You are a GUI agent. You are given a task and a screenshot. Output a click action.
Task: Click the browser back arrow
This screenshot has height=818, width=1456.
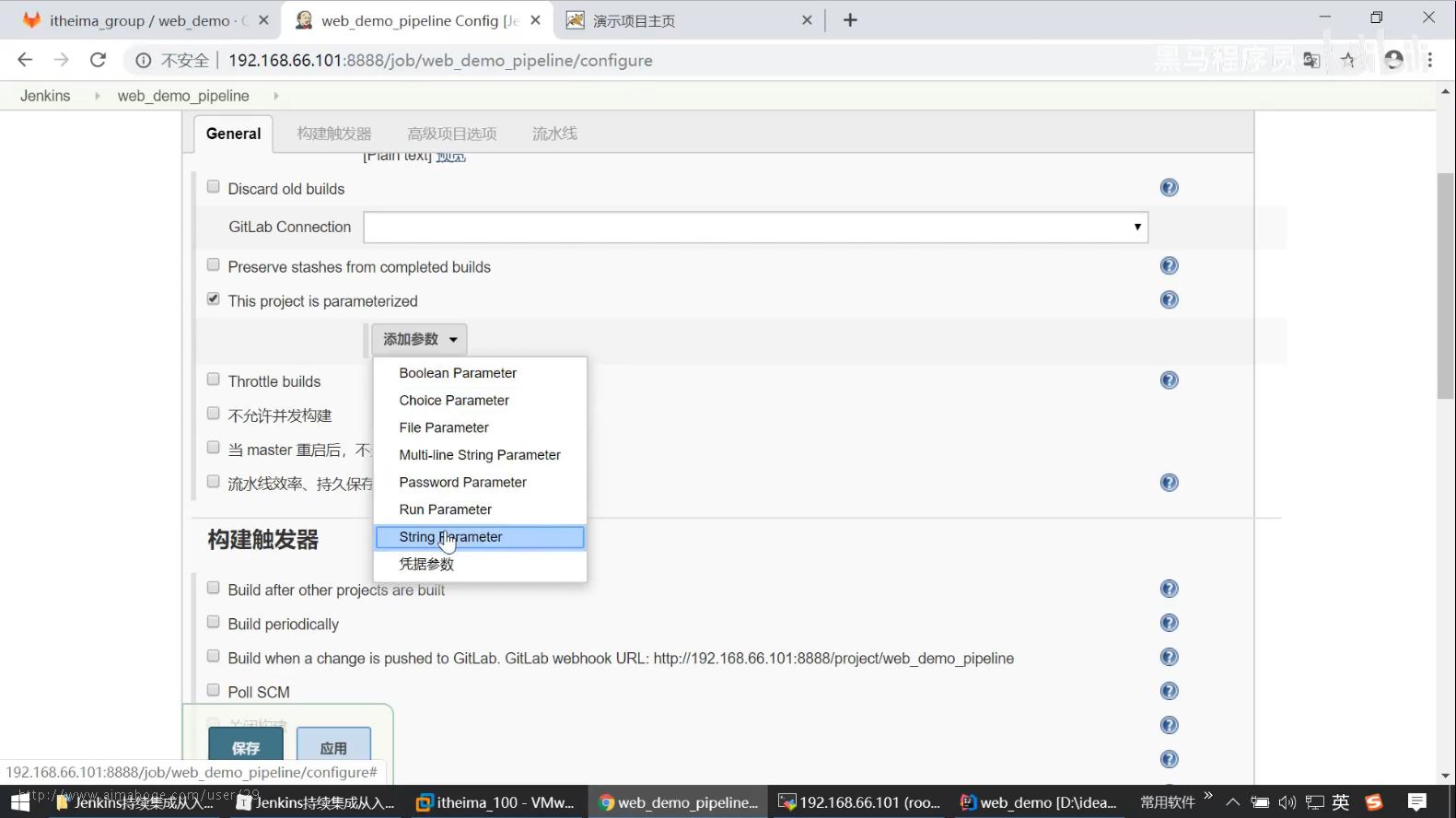(25, 60)
